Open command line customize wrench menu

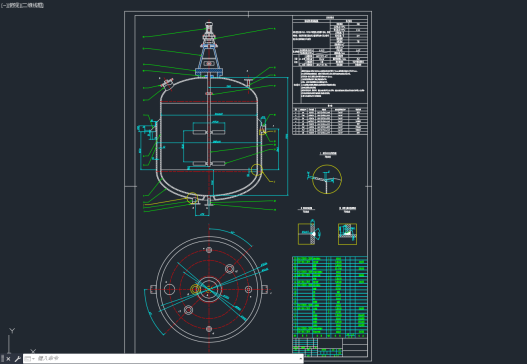[x=17, y=359]
